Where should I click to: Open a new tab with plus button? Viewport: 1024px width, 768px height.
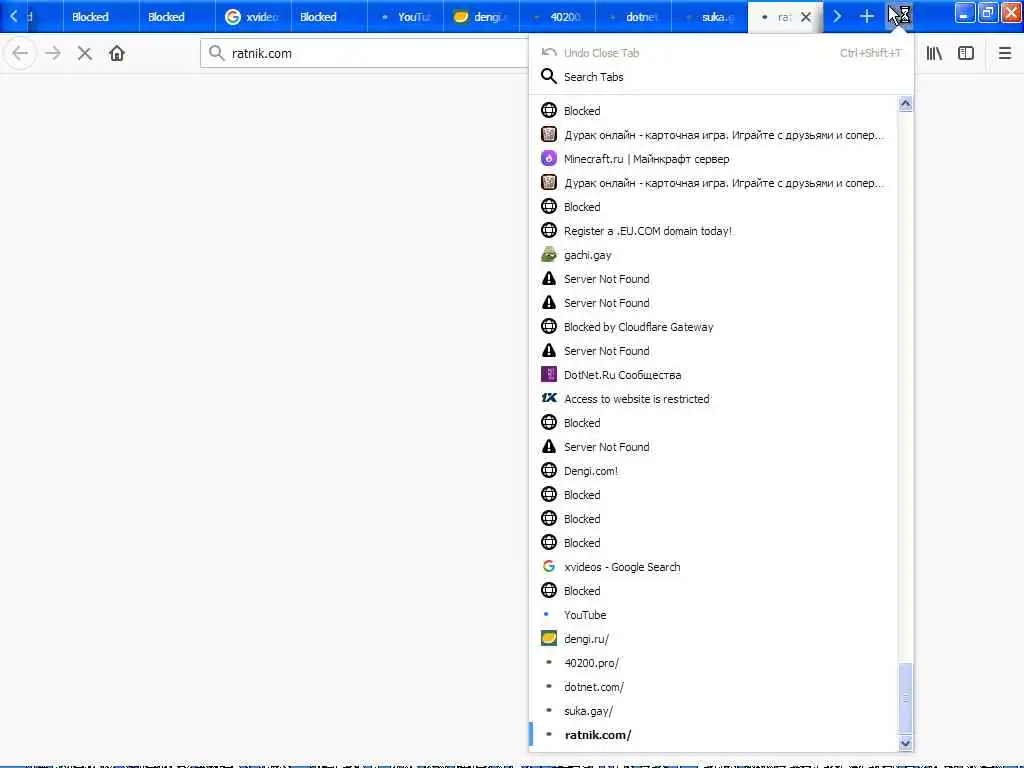(867, 16)
